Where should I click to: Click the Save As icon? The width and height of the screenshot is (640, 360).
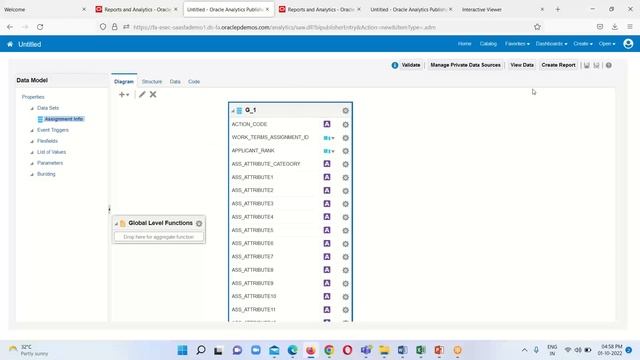click(596, 65)
